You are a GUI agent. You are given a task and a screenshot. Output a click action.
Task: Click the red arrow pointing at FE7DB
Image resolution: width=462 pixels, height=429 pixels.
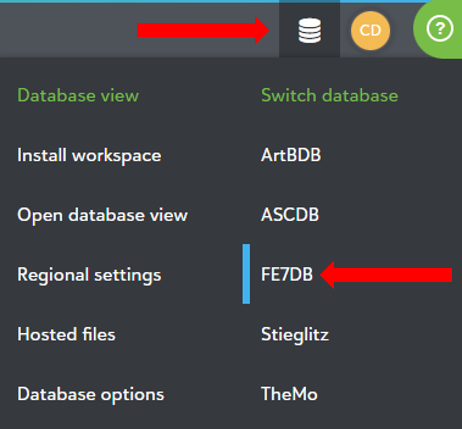tap(386, 275)
